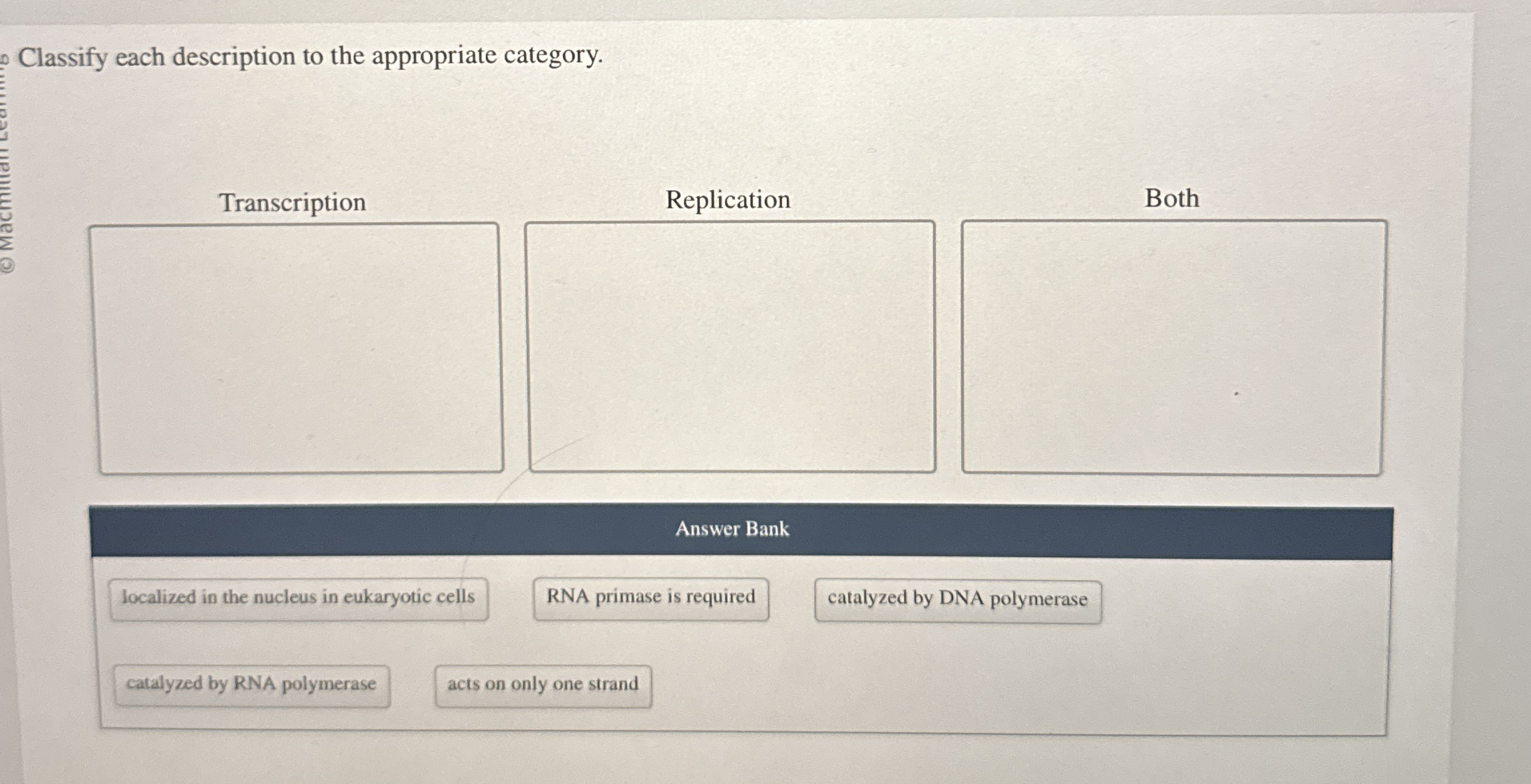Screen dimensions: 1531x784
Task: Select the 'acts on only one strand' tile
Action: (x=543, y=684)
